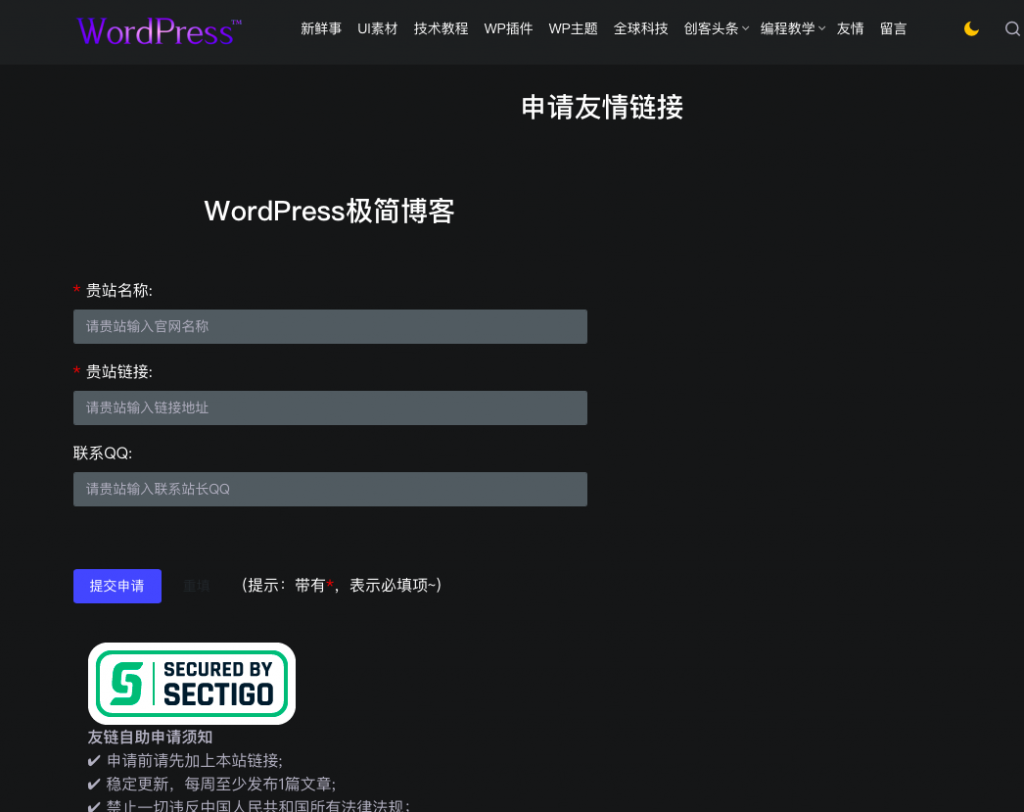Open search using the magnifier icon
The height and width of the screenshot is (812, 1024).
point(1012,29)
